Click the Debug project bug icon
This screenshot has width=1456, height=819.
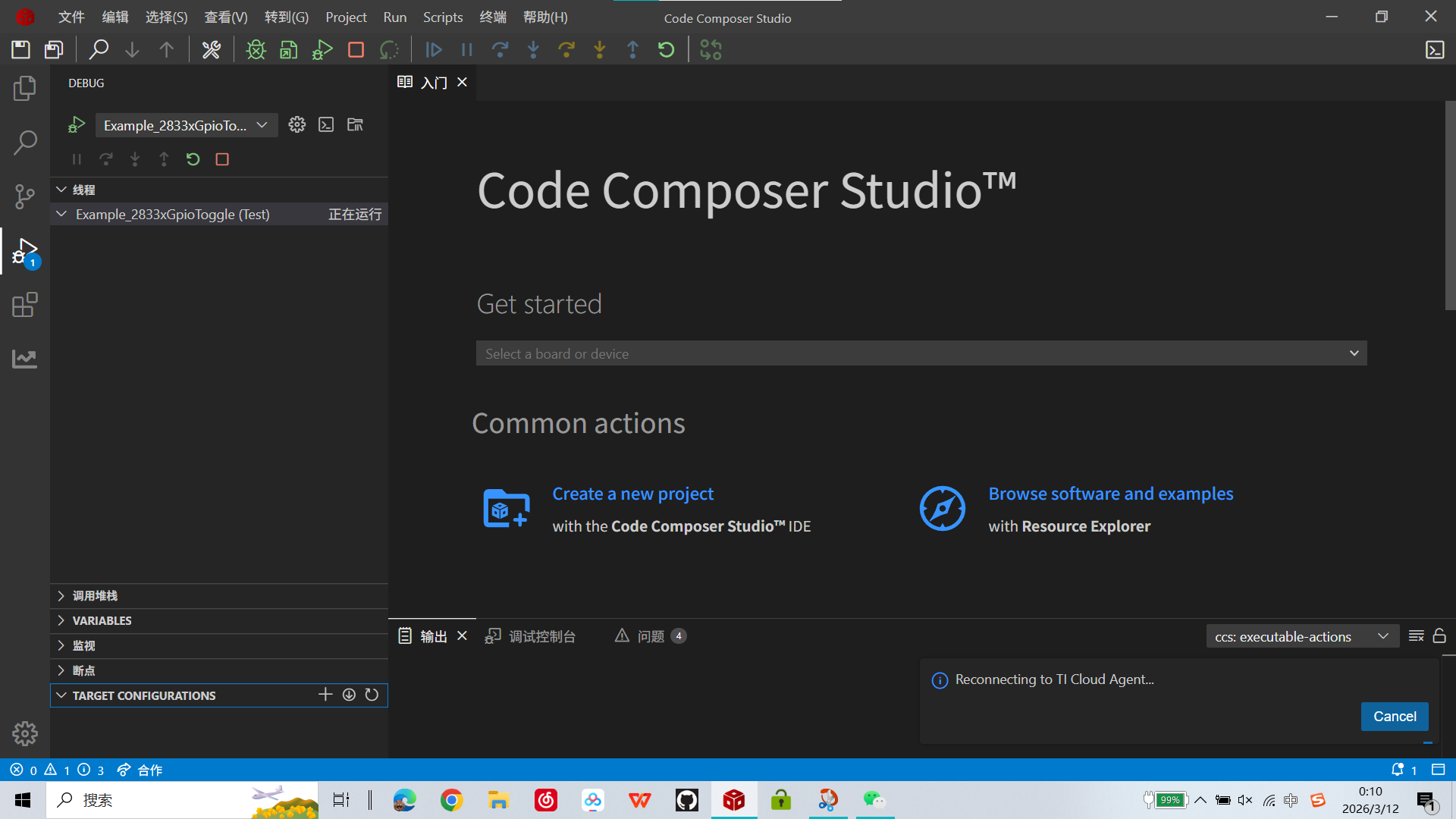pyautogui.click(x=256, y=50)
